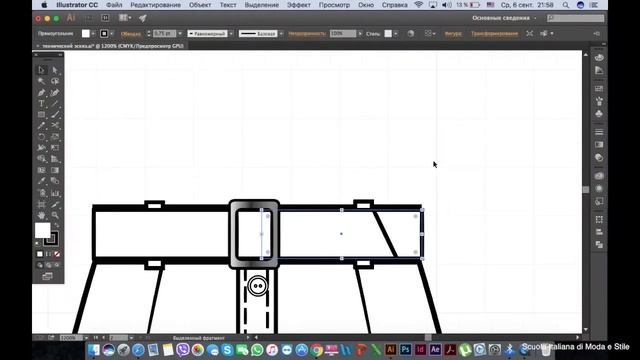Open the Просмотр menu
640x360 pixels.
(334, 5)
